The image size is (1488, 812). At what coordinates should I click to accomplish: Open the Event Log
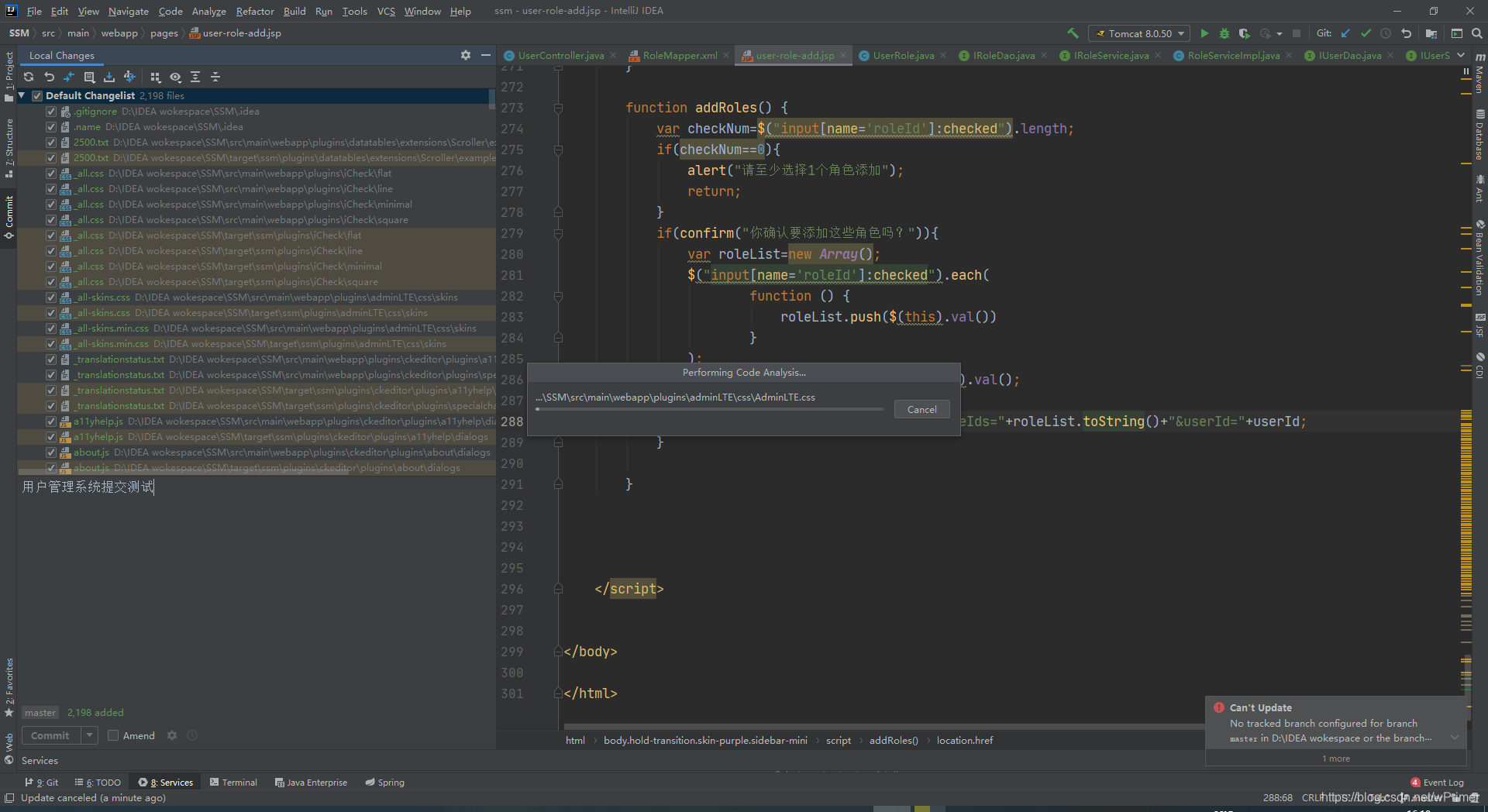(1438, 783)
